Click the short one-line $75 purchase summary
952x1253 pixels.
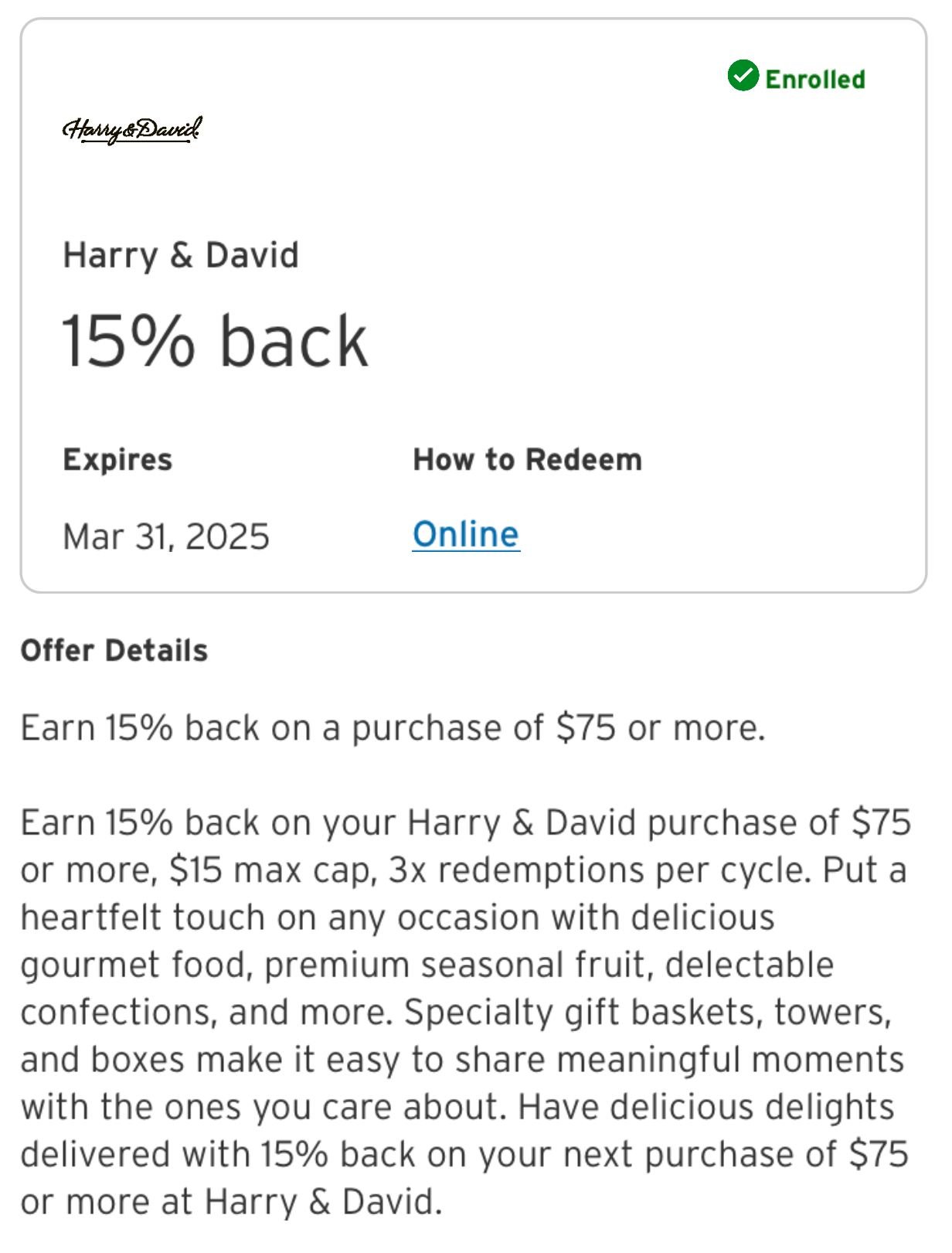click(393, 728)
